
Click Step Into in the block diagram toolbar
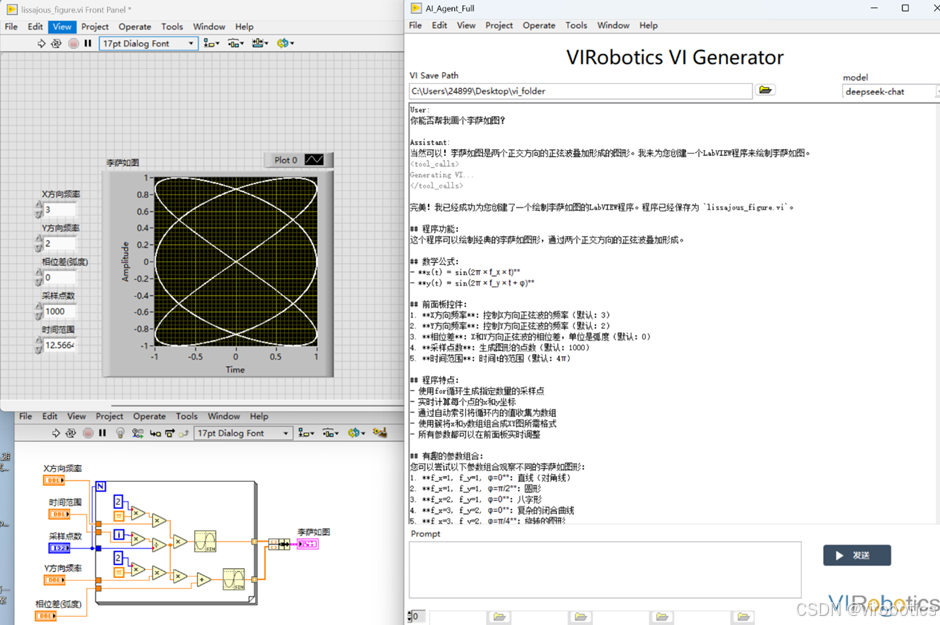click(155, 433)
